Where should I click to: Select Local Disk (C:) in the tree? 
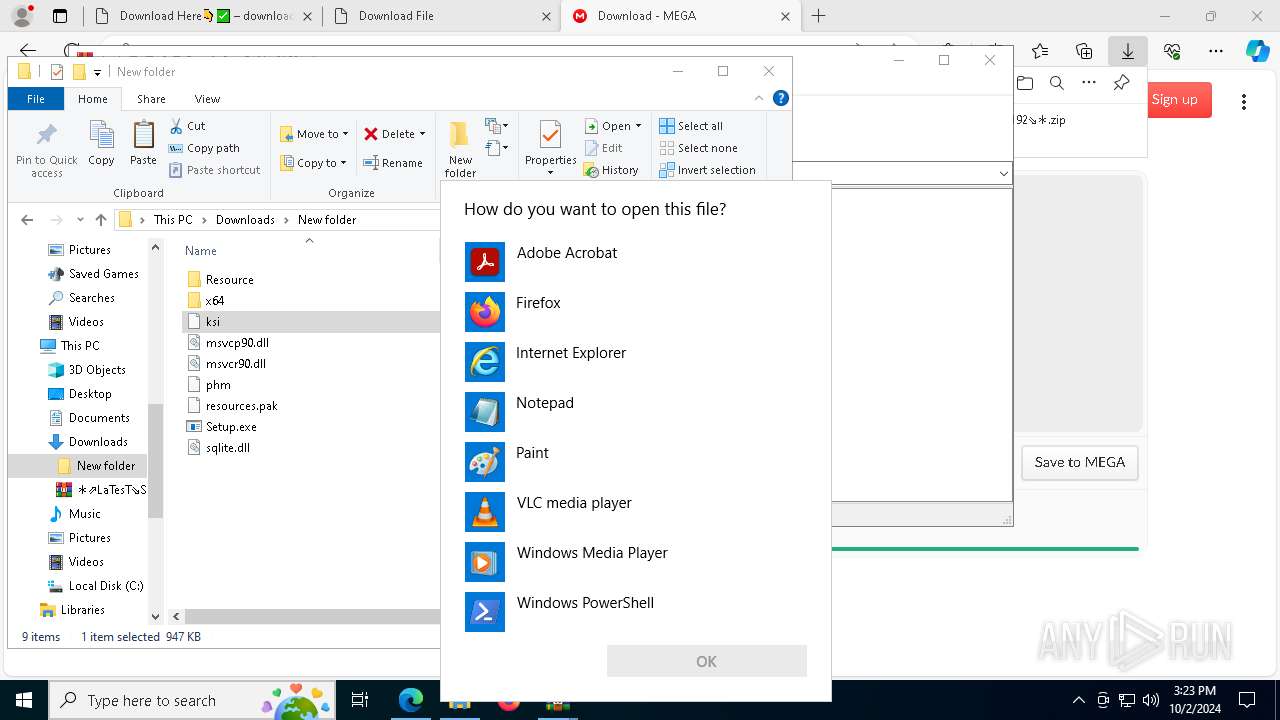pyautogui.click(x=106, y=586)
